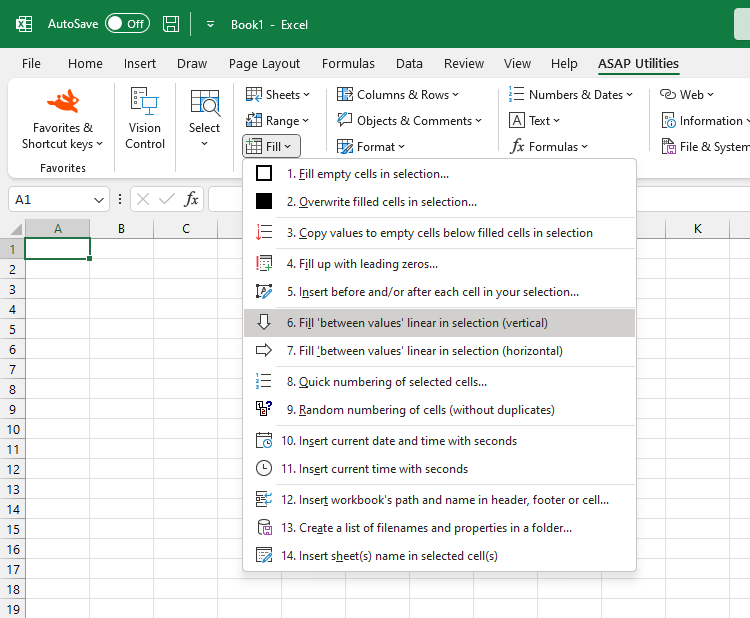Open Columns & Rows dropdown

point(397,95)
